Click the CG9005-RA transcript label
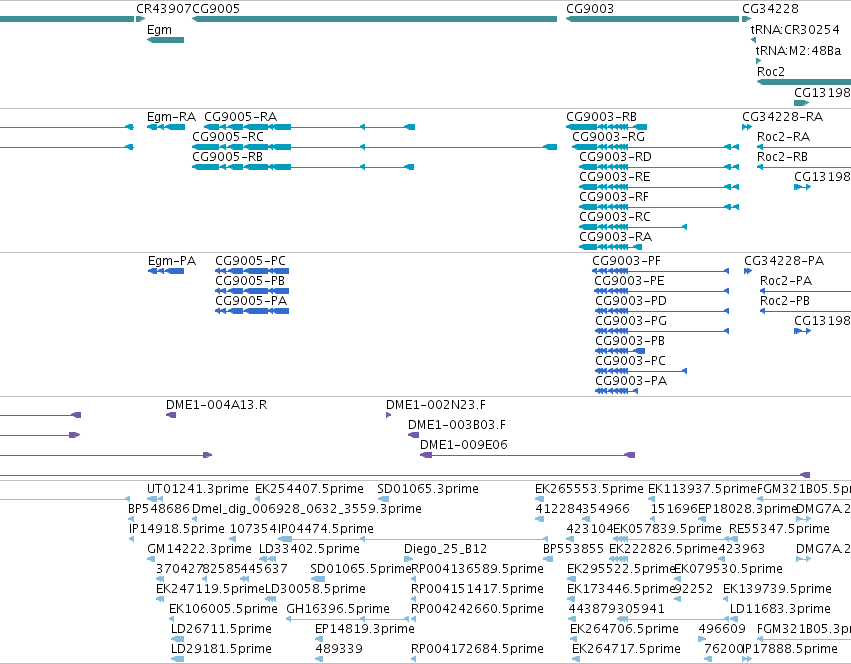The width and height of the screenshot is (851, 664). [240, 117]
